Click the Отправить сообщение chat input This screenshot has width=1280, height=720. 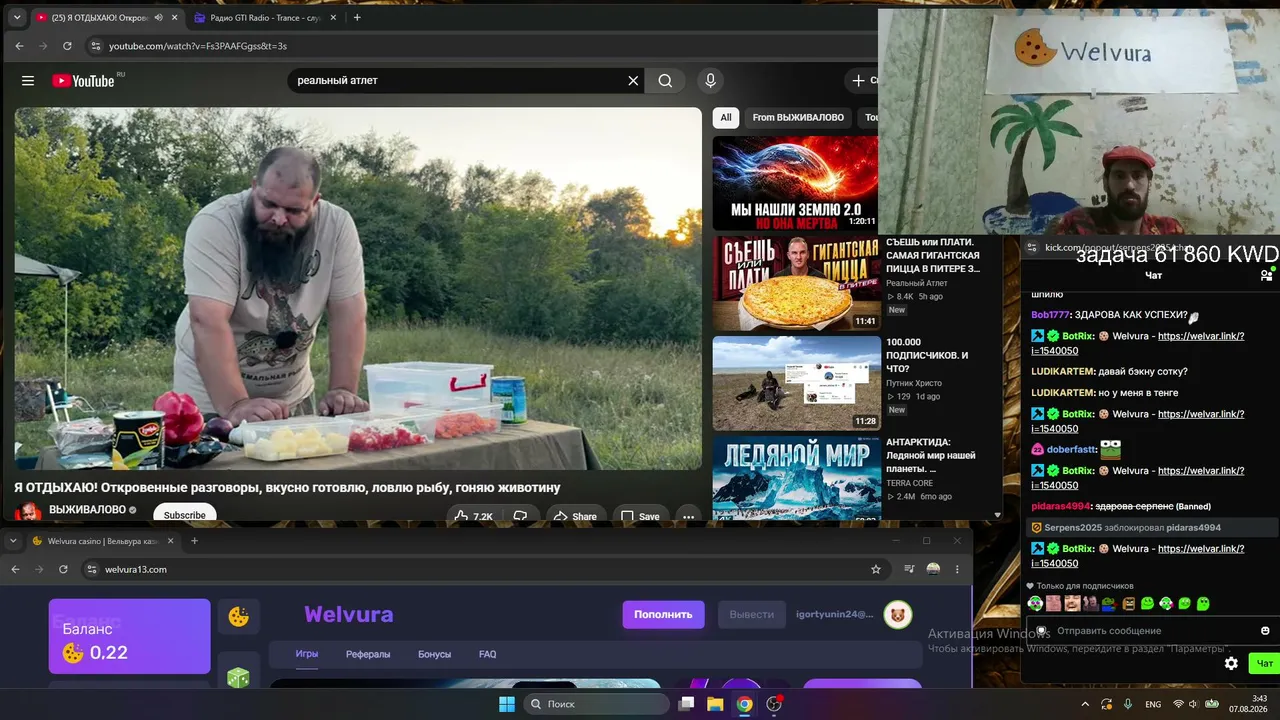pyautogui.click(x=1152, y=631)
